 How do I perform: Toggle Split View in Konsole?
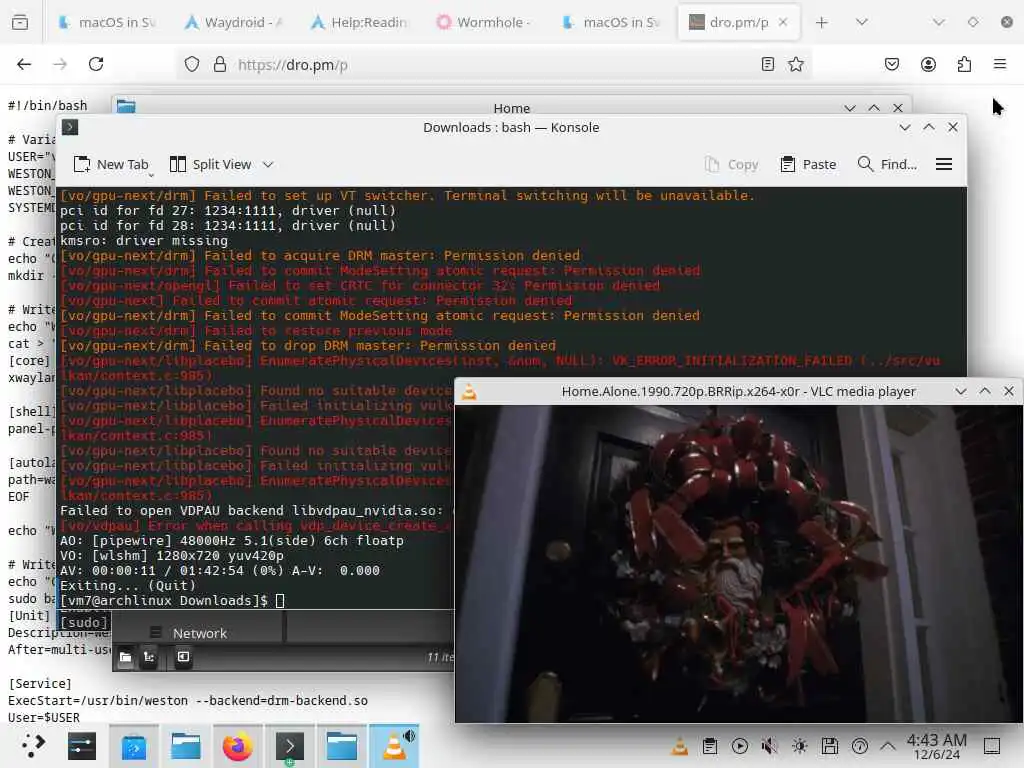pos(211,165)
